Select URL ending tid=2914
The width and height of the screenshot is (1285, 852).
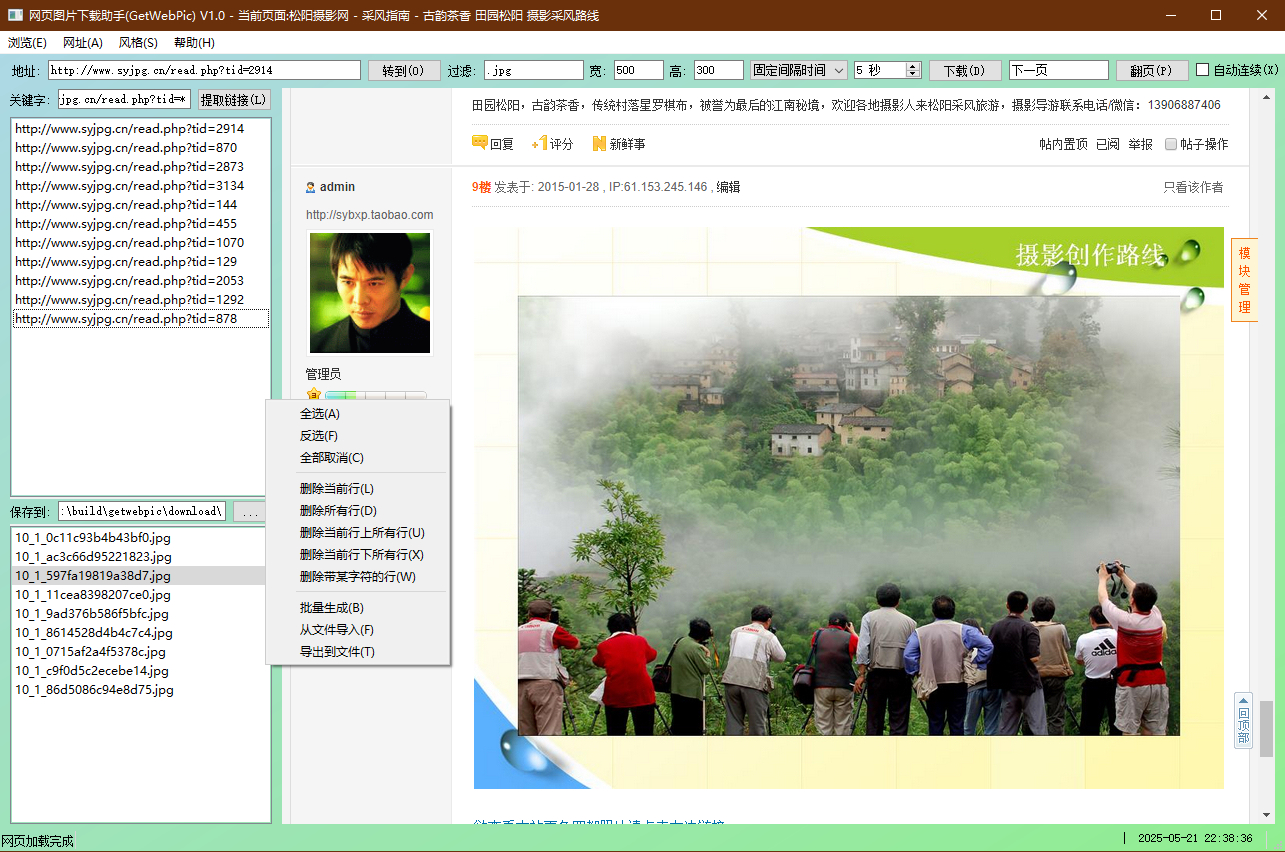140,129
